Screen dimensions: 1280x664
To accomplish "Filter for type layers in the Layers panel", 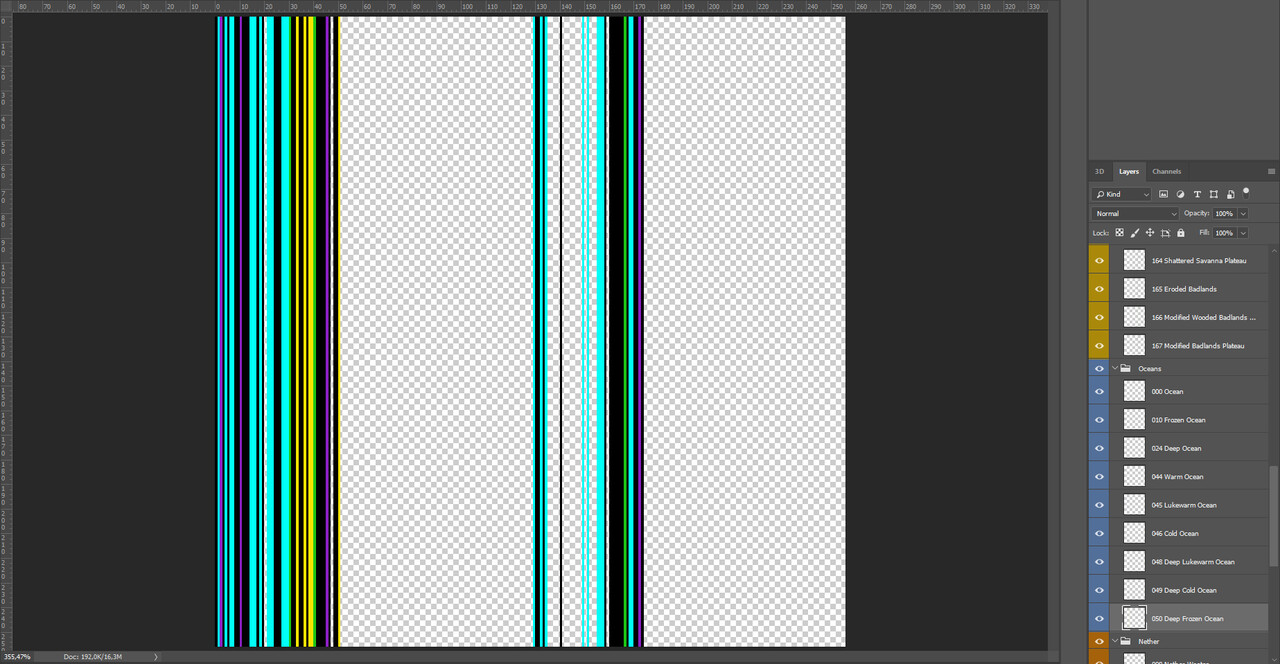I will (x=1197, y=194).
